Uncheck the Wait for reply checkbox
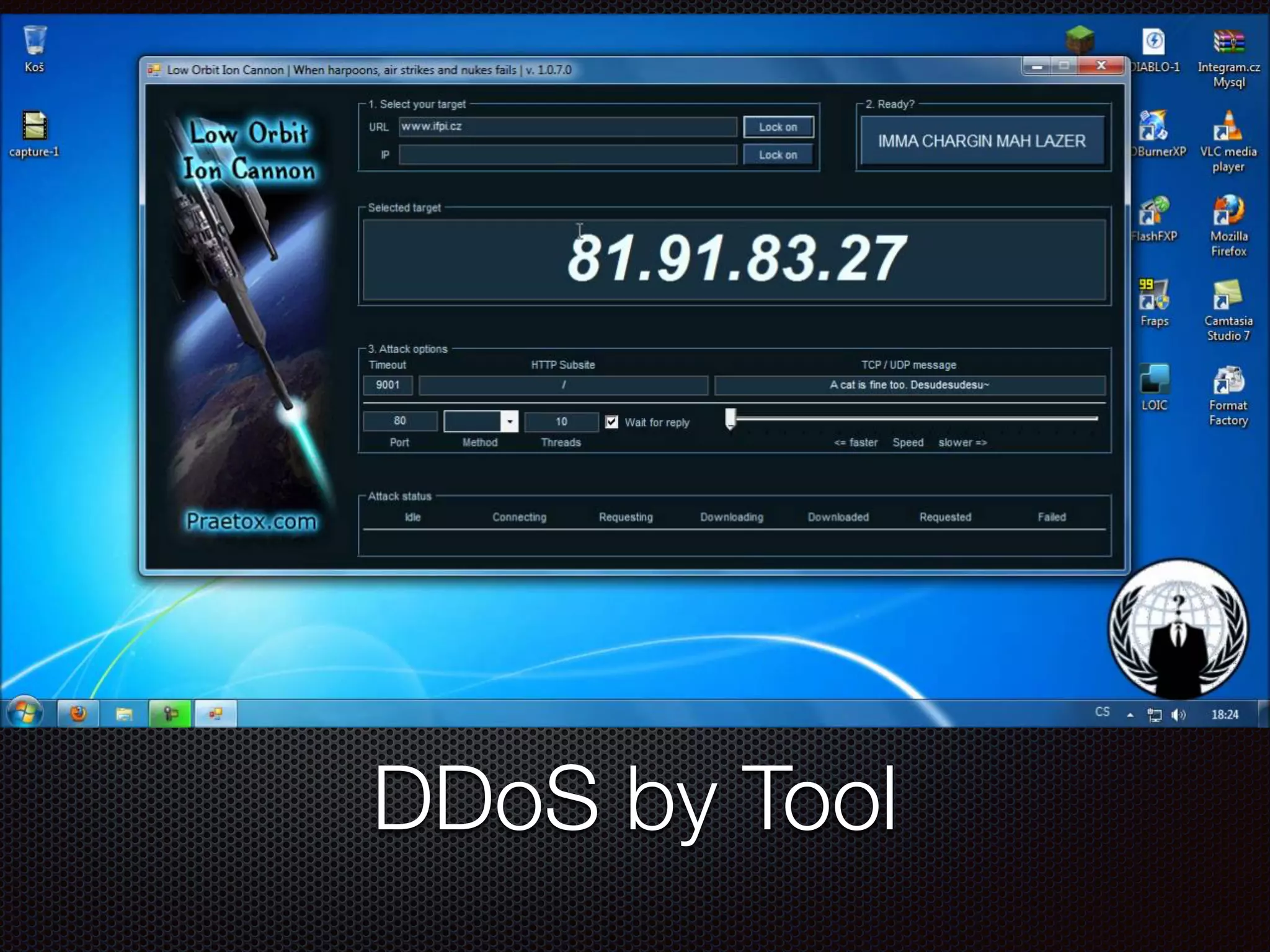1270x952 pixels. coord(611,422)
